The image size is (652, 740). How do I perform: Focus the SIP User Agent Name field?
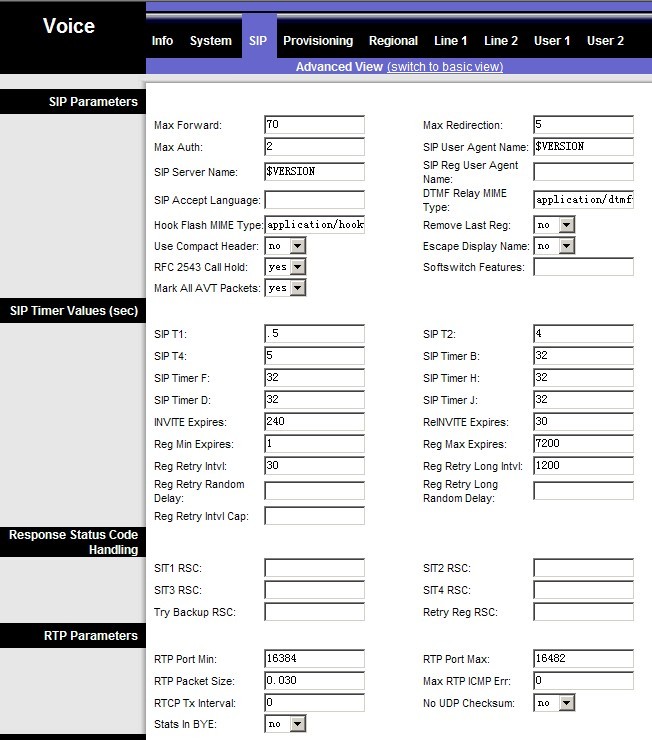pyautogui.click(x=584, y=147)
